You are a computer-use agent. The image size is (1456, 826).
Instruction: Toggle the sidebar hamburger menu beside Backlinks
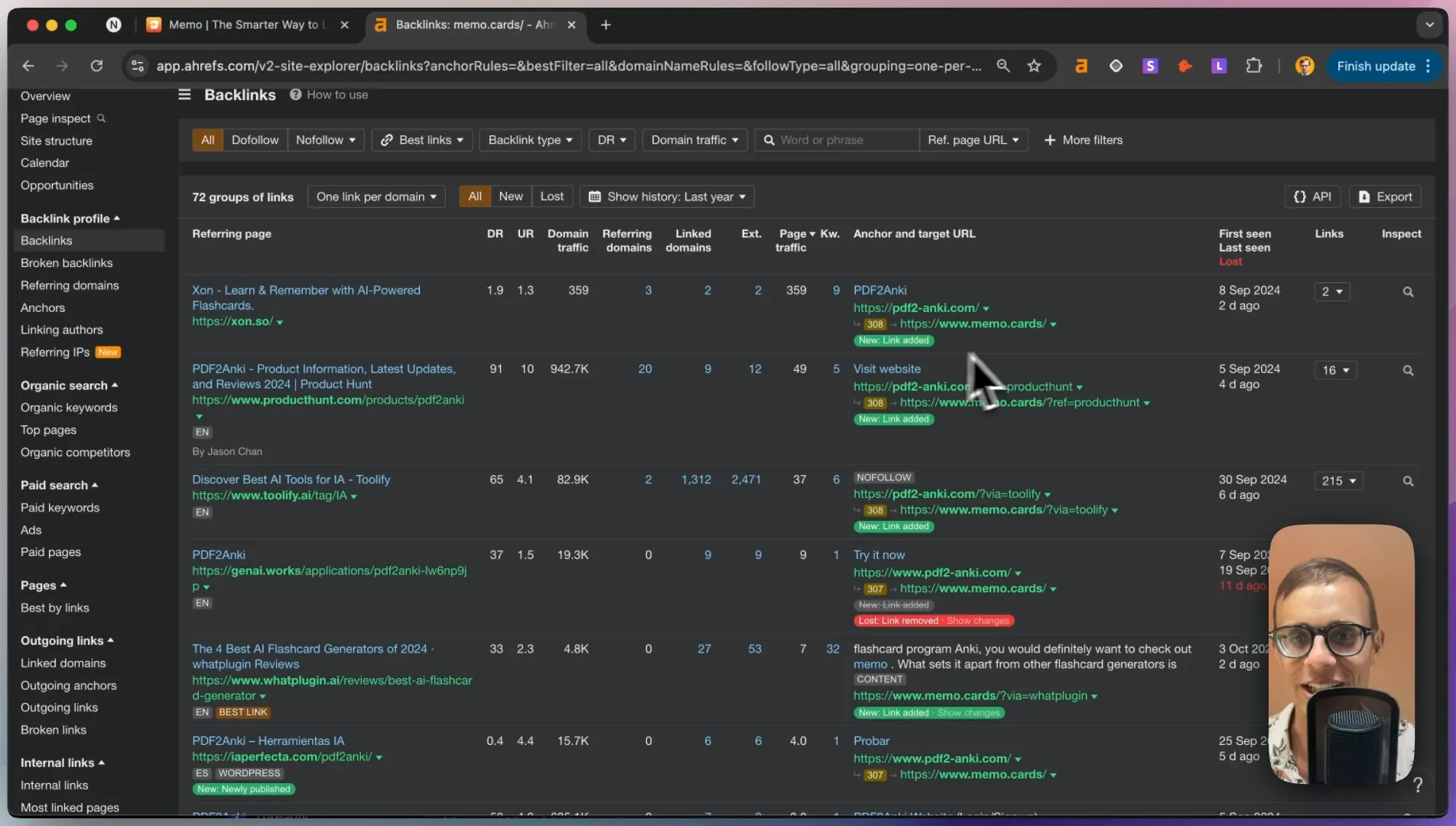(184, 95)
